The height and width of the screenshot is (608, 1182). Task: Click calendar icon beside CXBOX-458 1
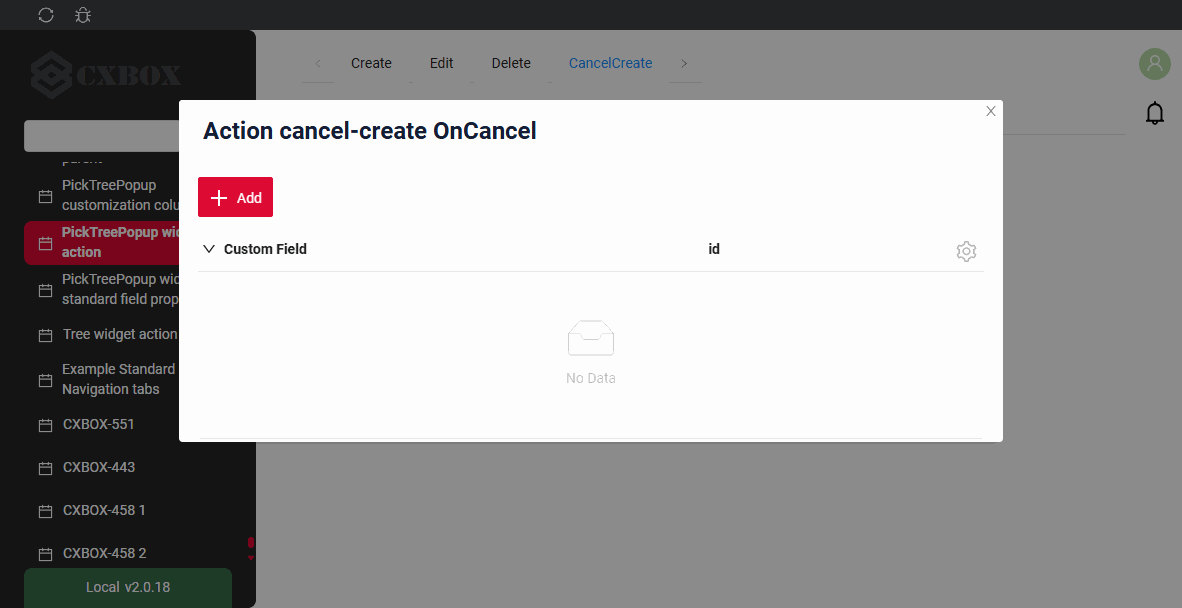point(45,511)
